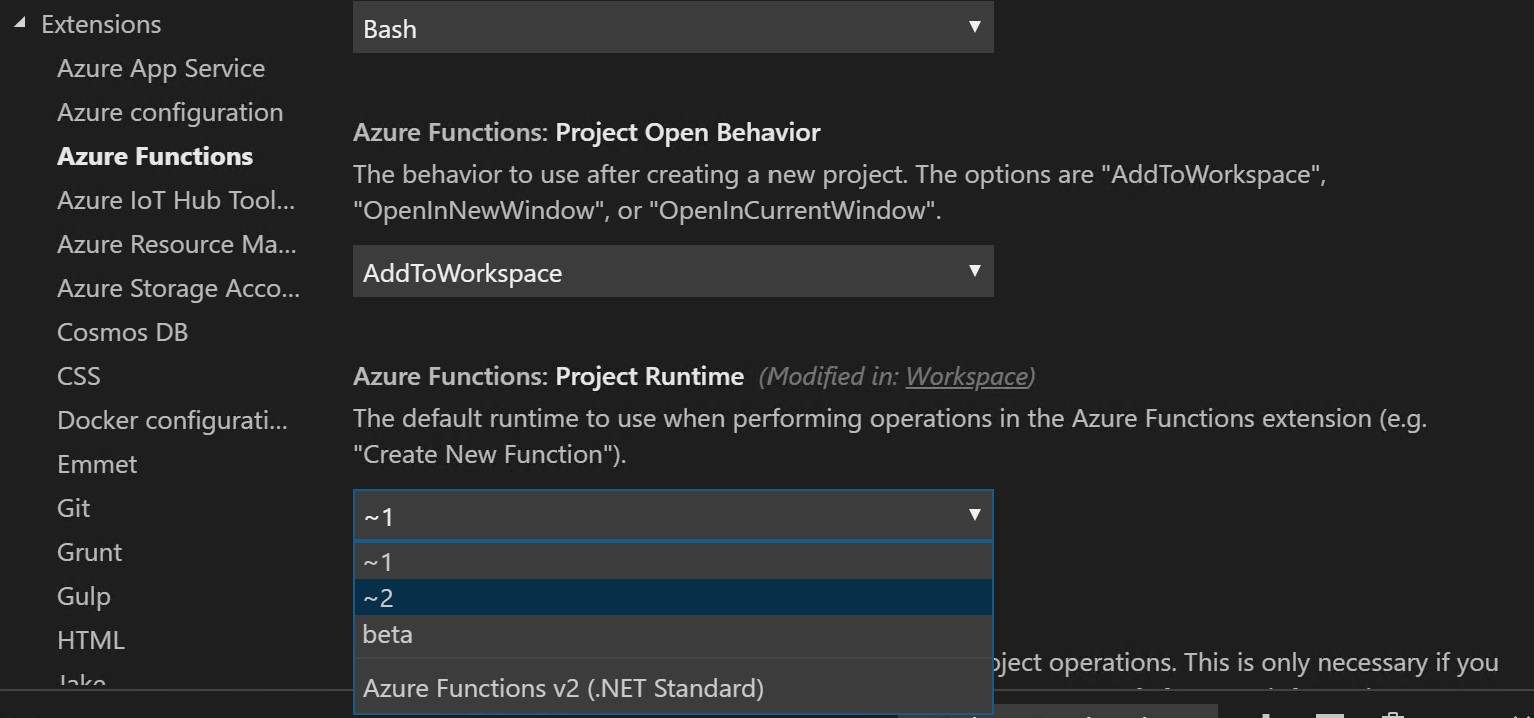This screenshot has height=718, width=1534.
Task: Choose beta runtime option from list
Action: pyautogui.click(x=673, y=633)
